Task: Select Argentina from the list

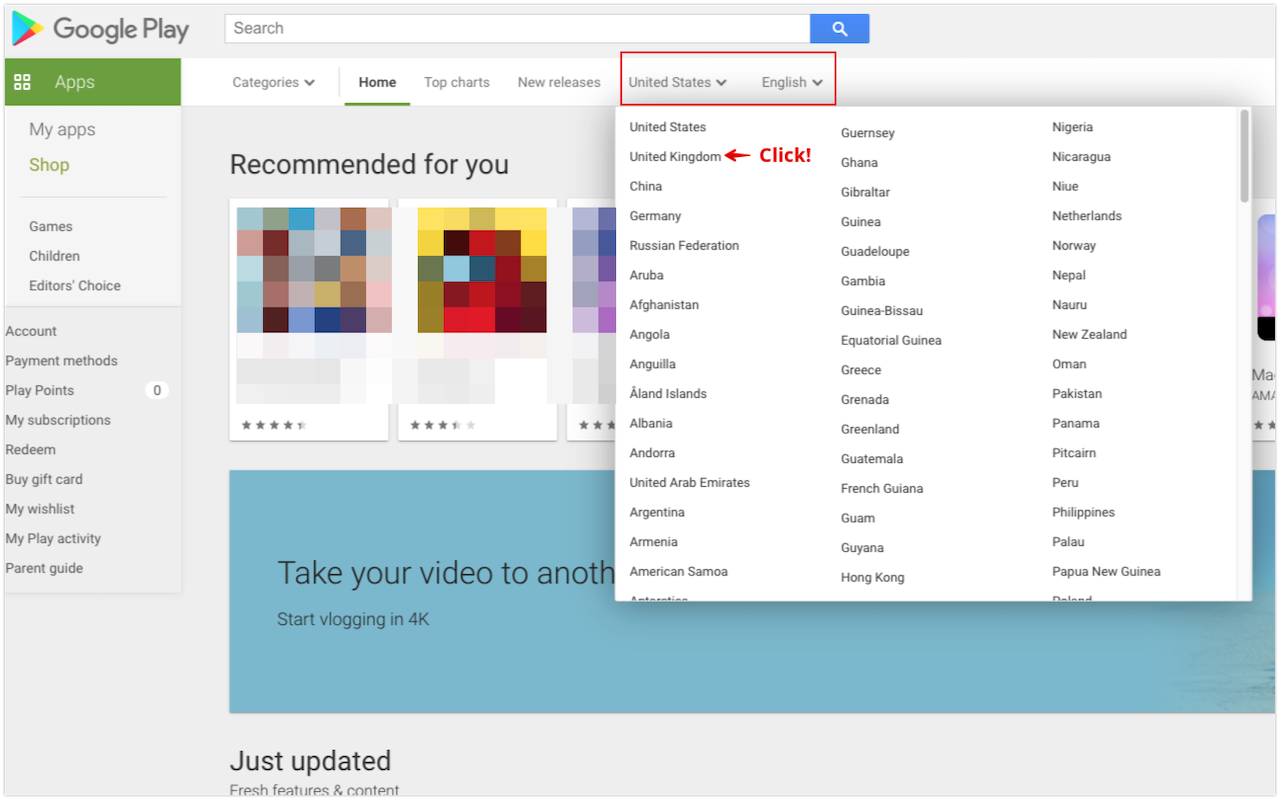Action: [x=657, y=512]
